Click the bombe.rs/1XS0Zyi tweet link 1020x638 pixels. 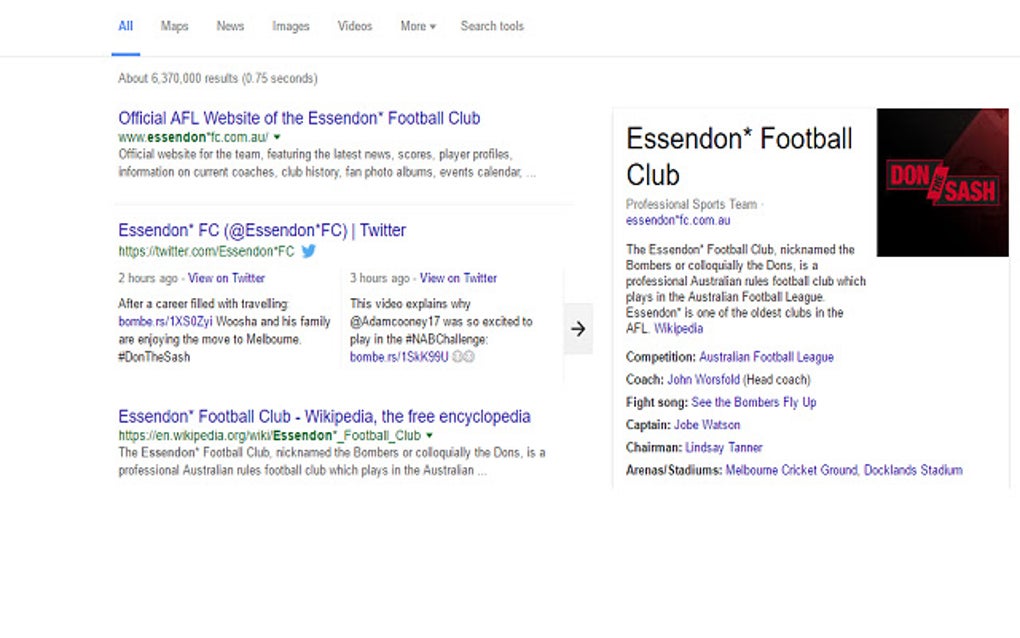click(165, 321)
